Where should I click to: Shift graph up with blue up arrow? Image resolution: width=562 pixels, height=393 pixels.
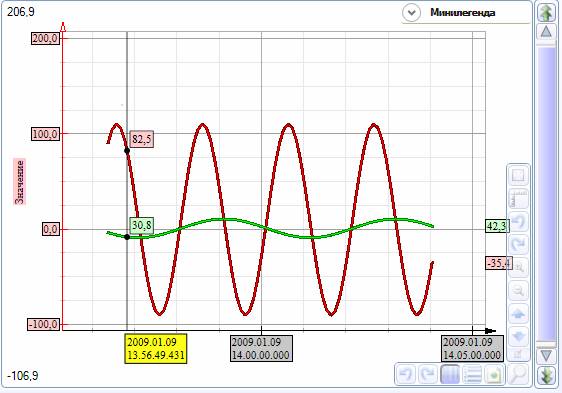pyautogui.click(x=518, y=313)
